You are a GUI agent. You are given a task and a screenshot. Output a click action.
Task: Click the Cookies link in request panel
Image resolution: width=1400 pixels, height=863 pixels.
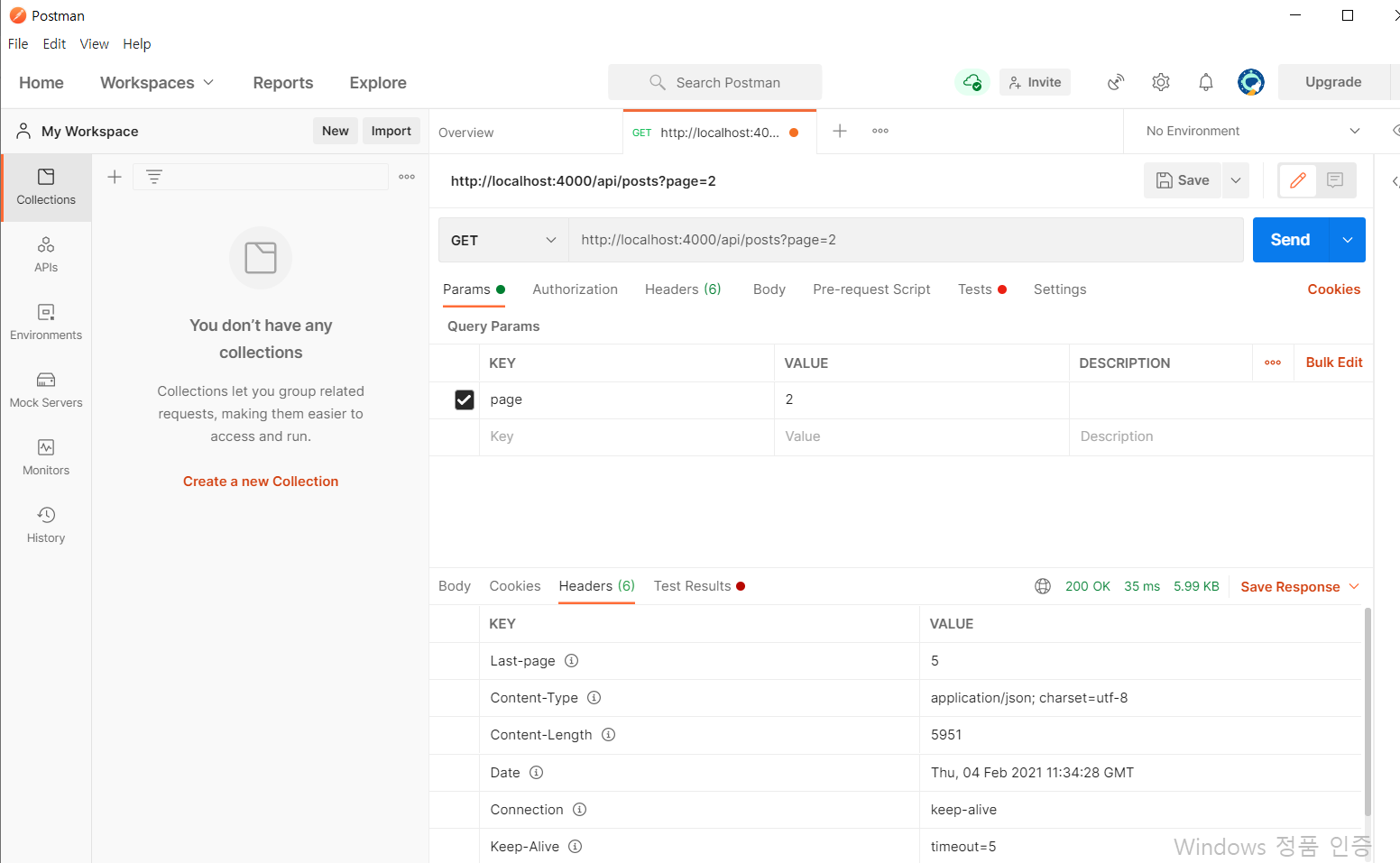point(1334,289)
